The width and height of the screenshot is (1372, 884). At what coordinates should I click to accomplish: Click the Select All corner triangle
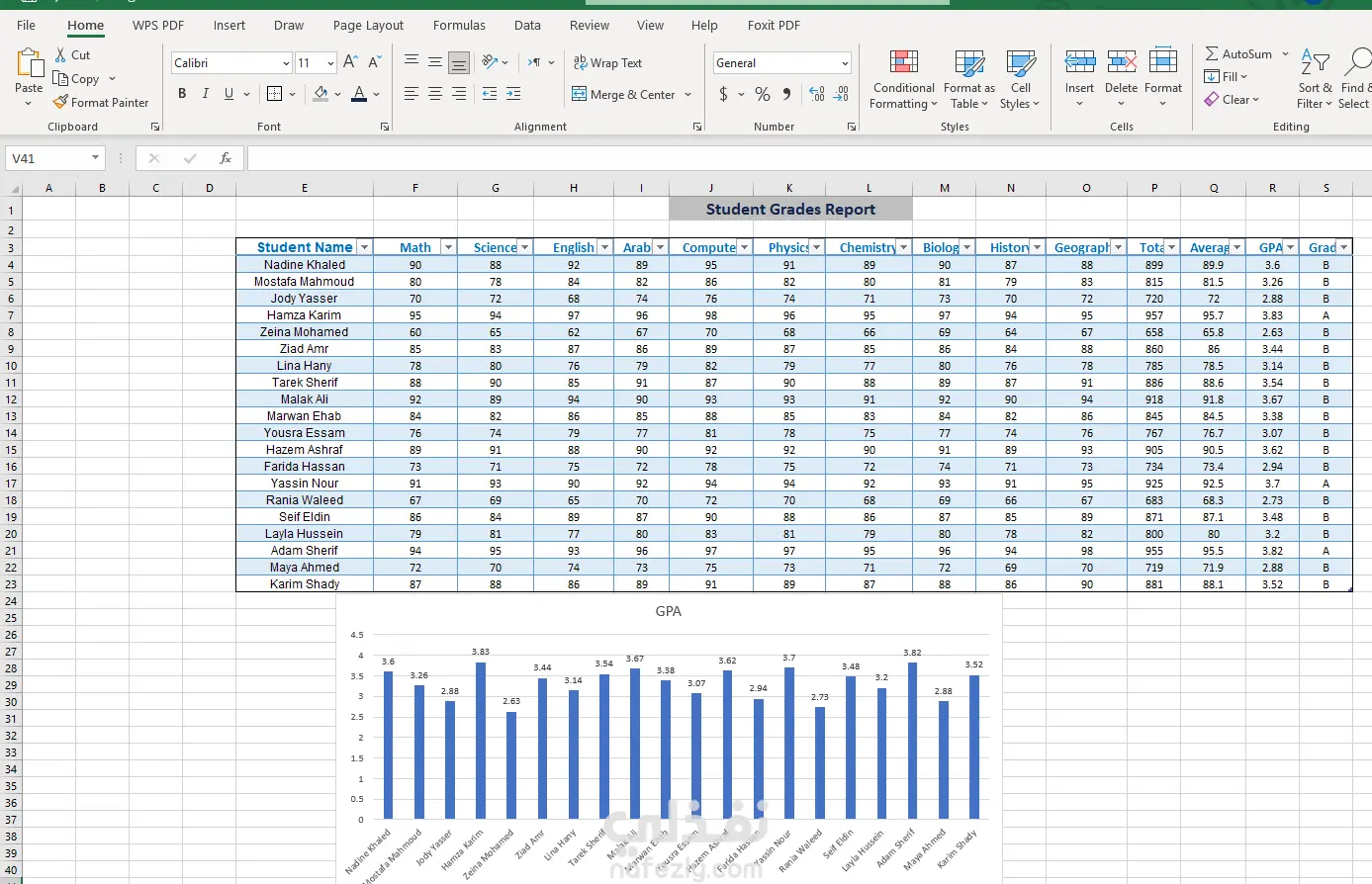pos(14,188)
